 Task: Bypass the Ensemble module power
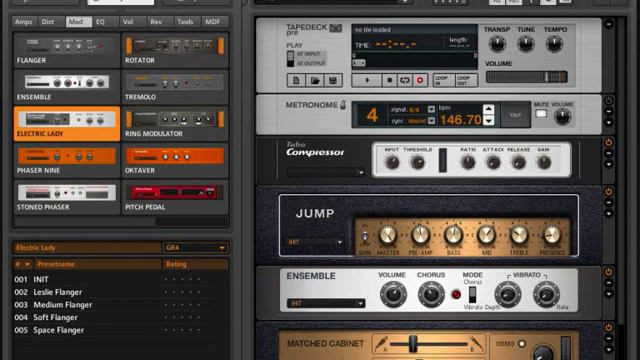tap(609, 272)
